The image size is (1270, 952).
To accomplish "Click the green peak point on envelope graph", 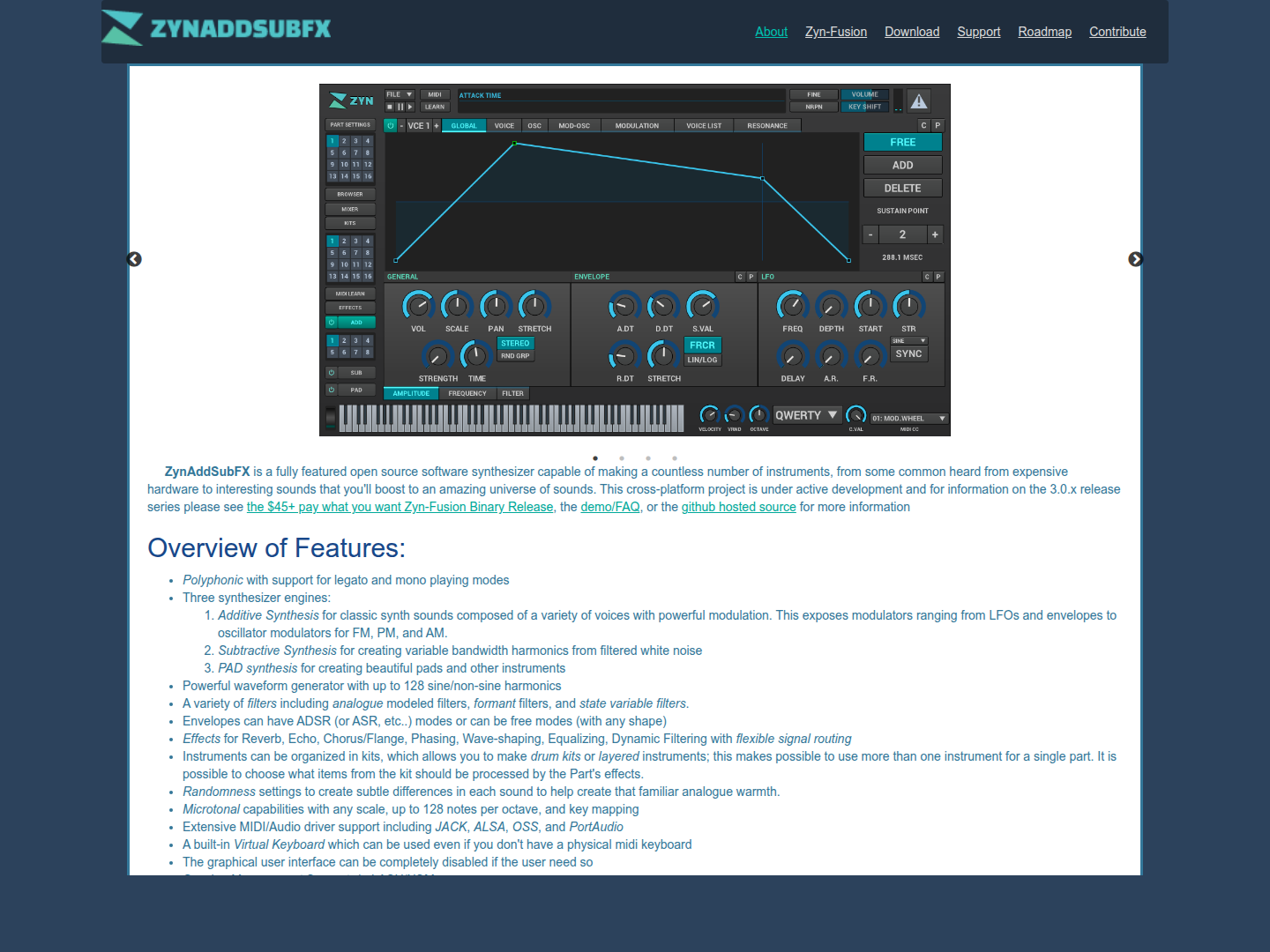I will (x=515, y=143).
